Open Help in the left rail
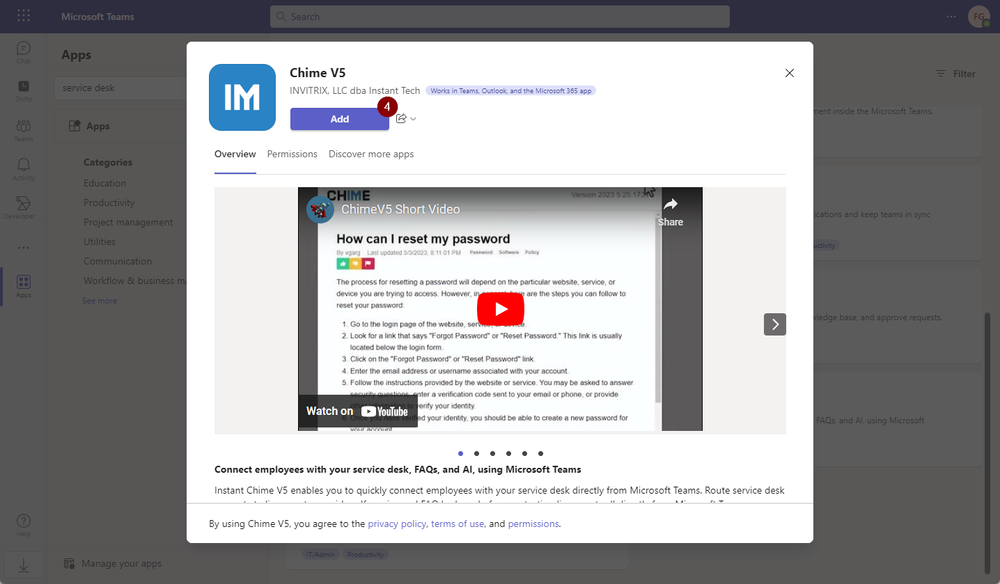 pyautogui.click(x=24, y=525)
